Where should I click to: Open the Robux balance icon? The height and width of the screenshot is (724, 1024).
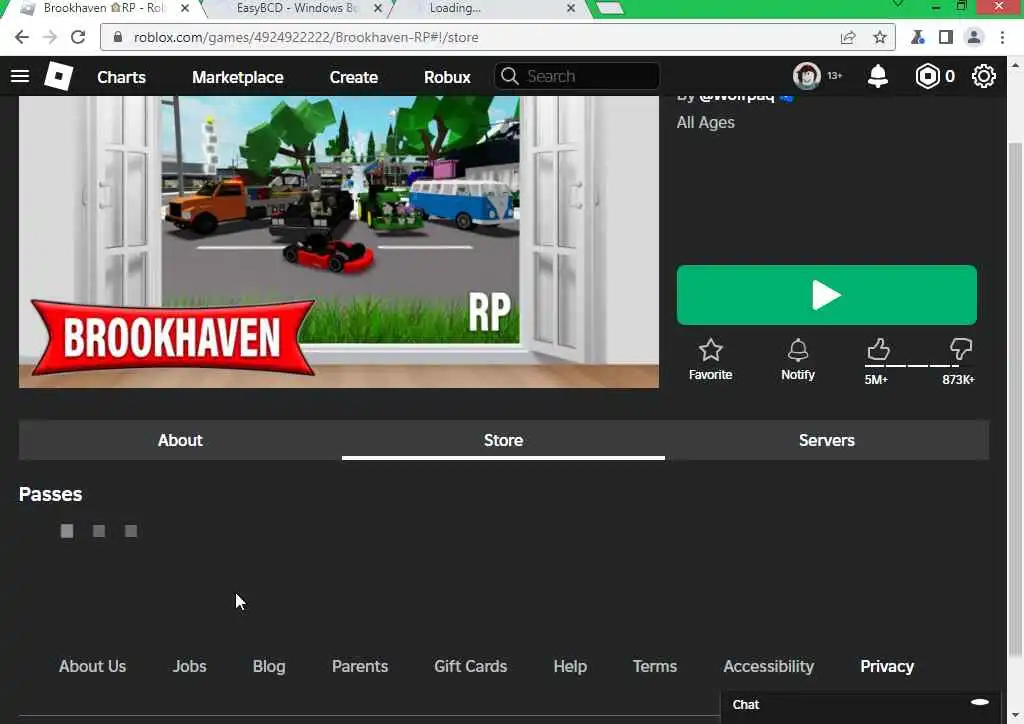(x=927, y=76)
